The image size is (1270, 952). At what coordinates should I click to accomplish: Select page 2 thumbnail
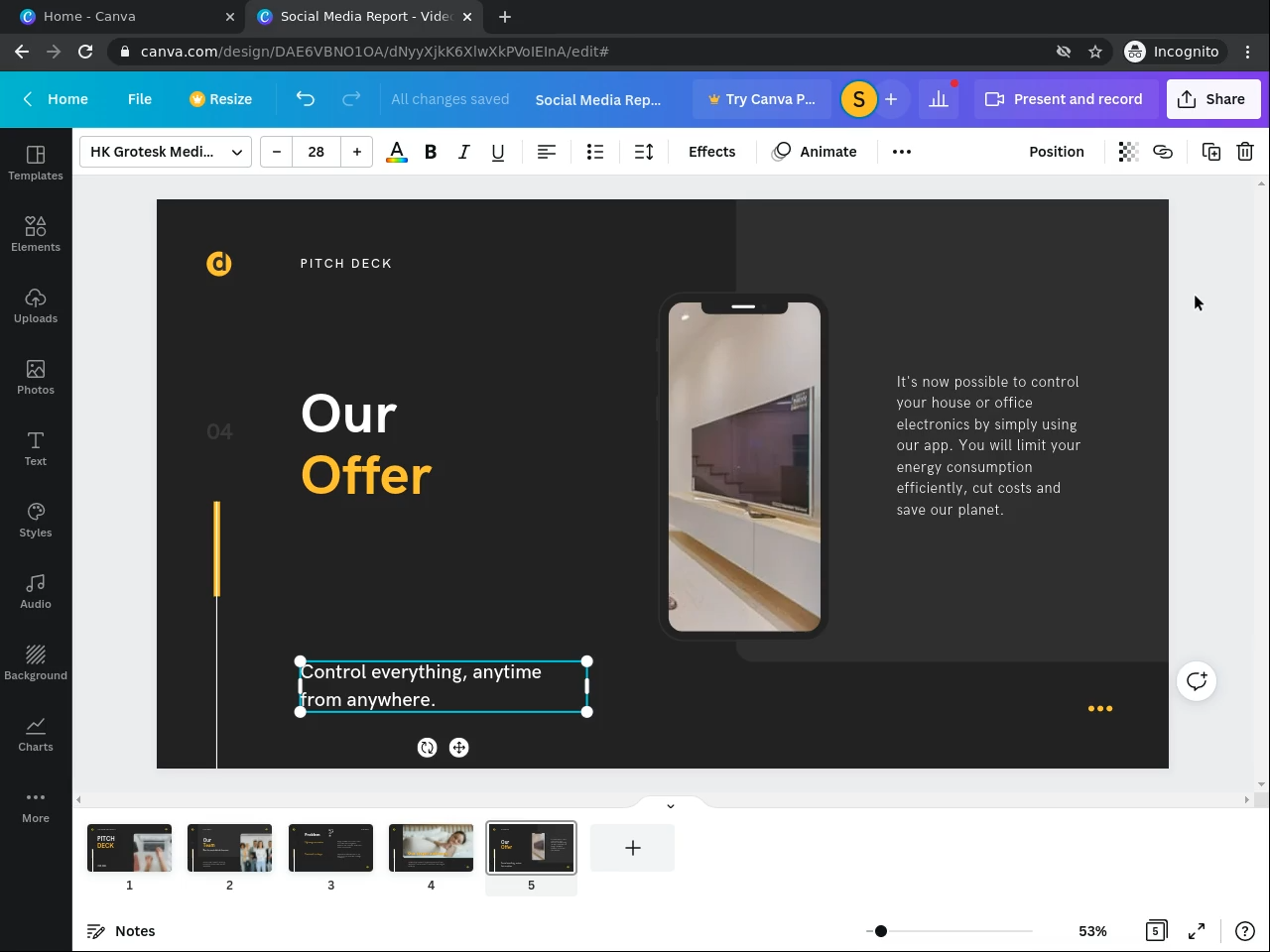point(229,848)
